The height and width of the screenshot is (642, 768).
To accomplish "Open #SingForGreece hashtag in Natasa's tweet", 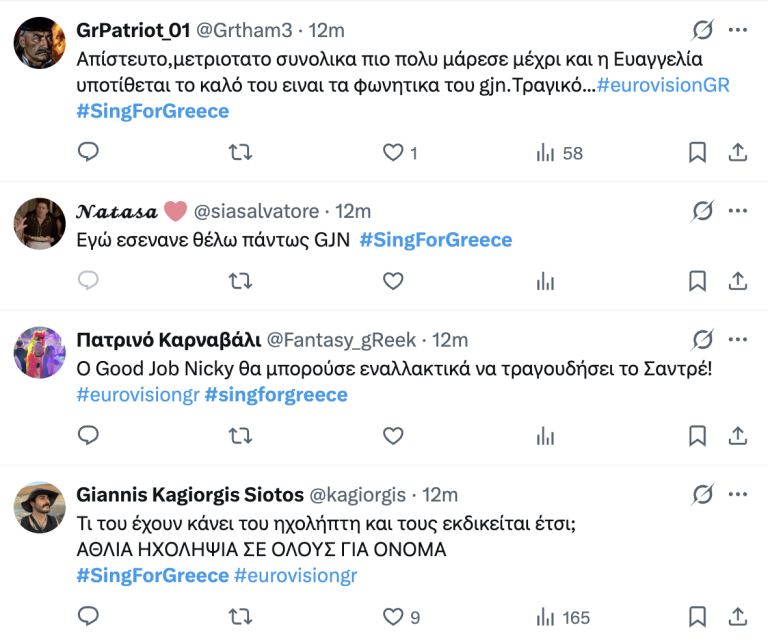I will [x=435, y=240].
